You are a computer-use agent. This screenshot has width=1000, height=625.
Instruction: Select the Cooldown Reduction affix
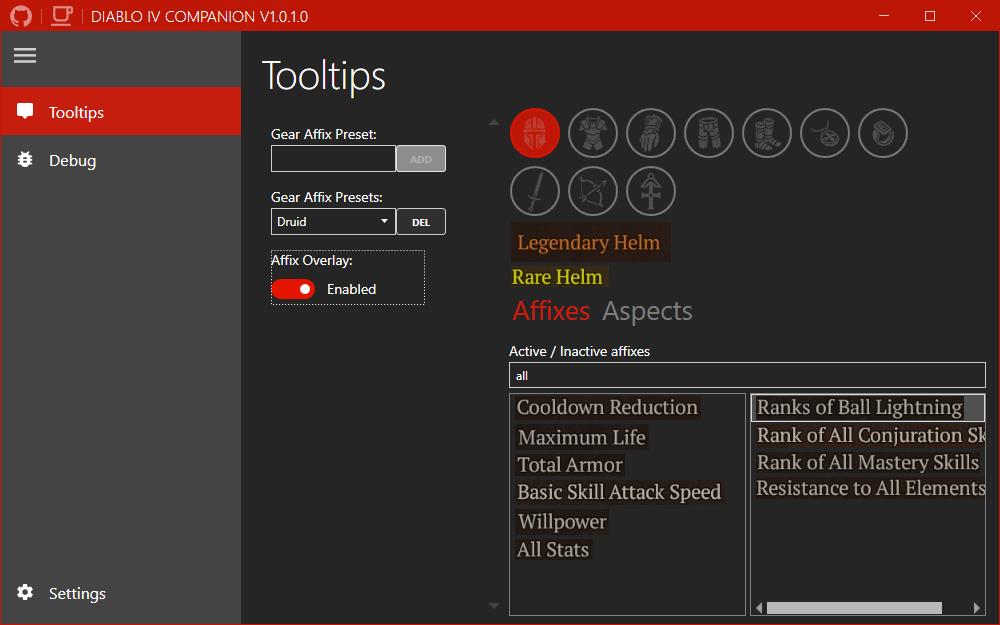[607, 407]
